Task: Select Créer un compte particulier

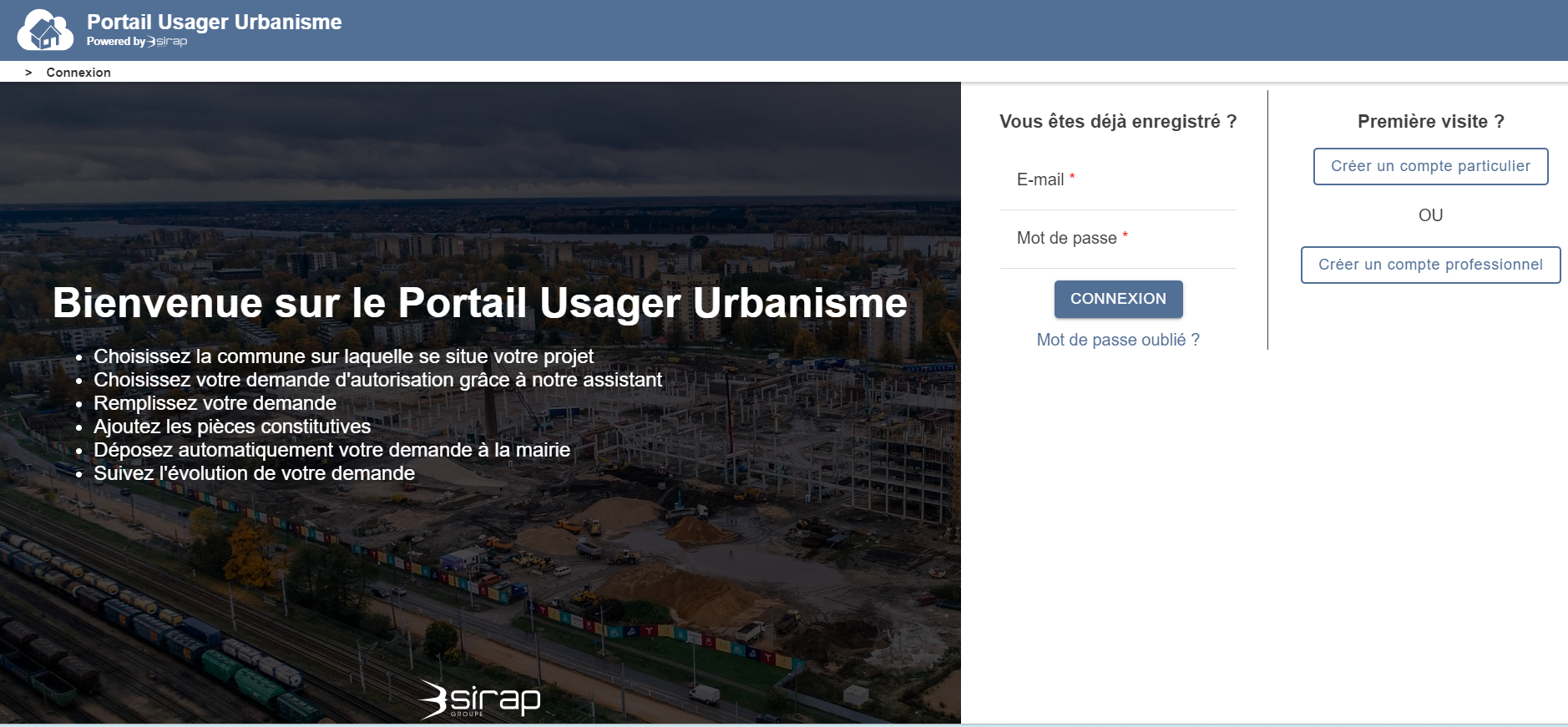Action: [1429, 166]
